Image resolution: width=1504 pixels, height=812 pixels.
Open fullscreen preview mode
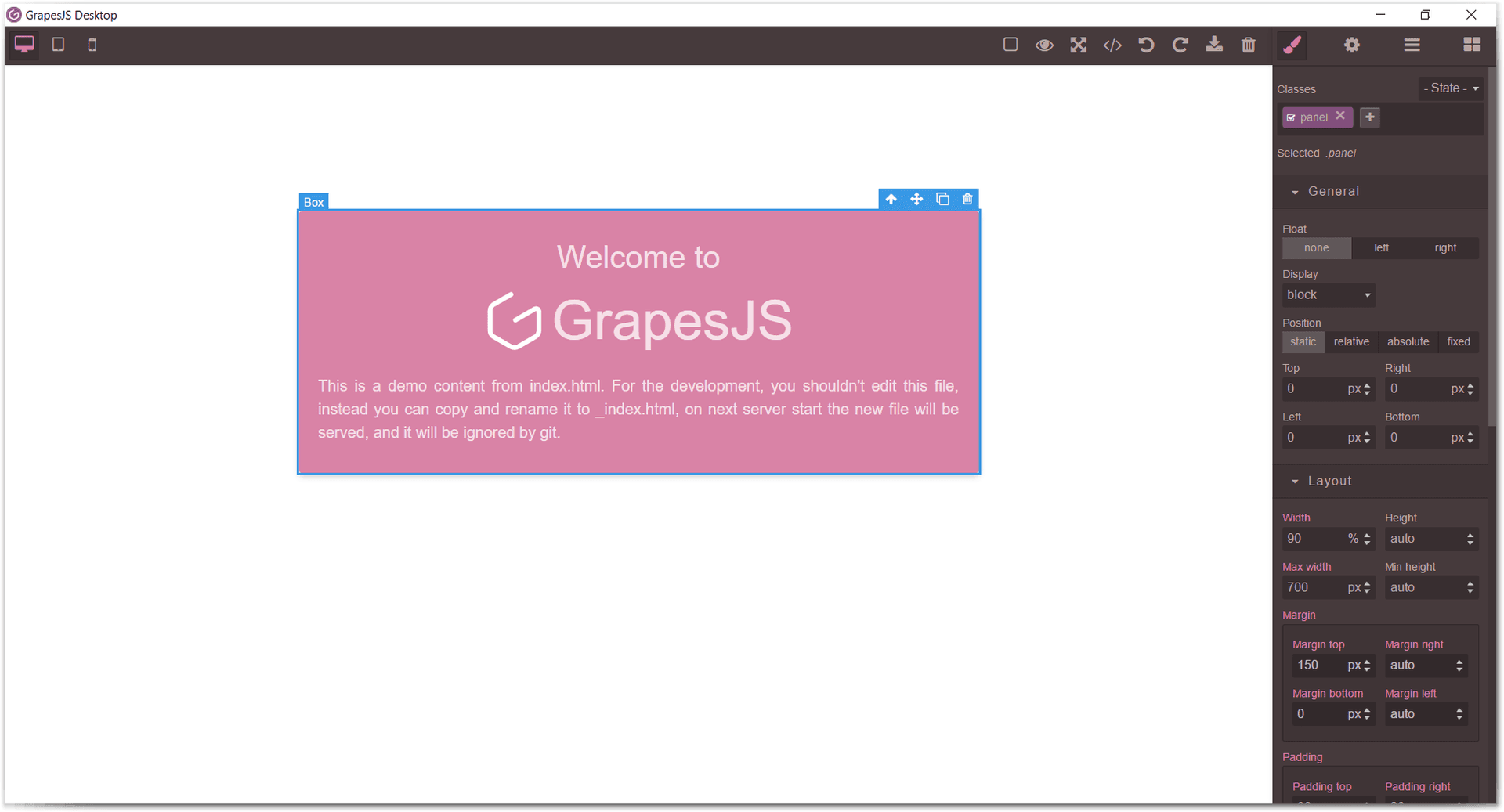coord(1078,45)
